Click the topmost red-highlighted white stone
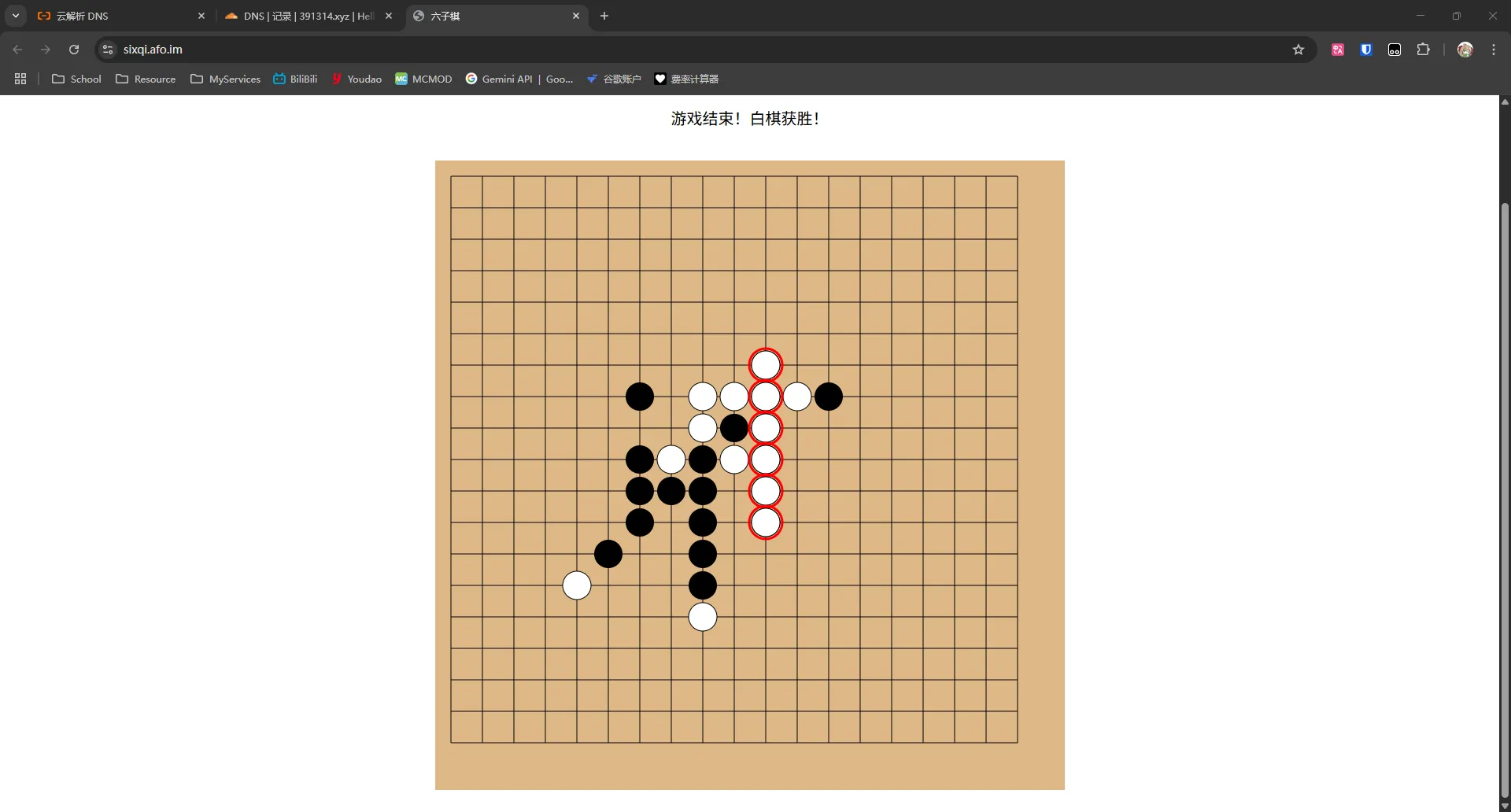 tap(766, 365)
